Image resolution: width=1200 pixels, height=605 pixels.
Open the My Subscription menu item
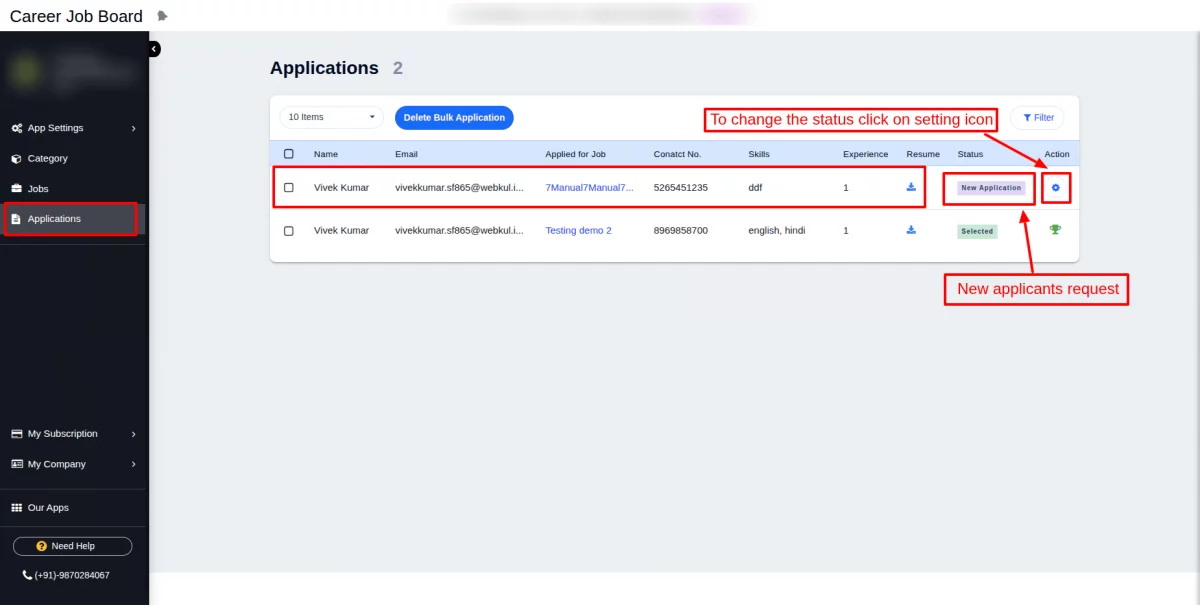tap(74, 434)
